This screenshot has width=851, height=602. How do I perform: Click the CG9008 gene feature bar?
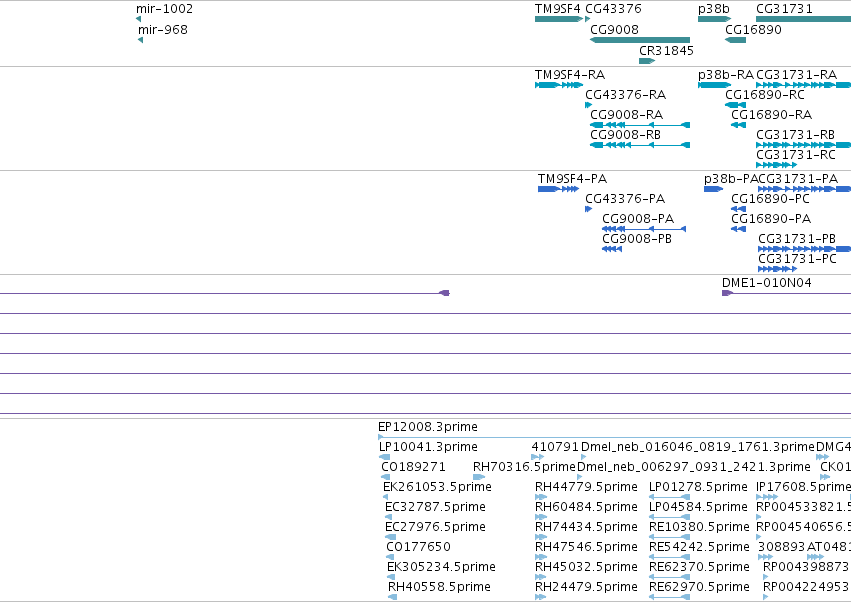640,40
